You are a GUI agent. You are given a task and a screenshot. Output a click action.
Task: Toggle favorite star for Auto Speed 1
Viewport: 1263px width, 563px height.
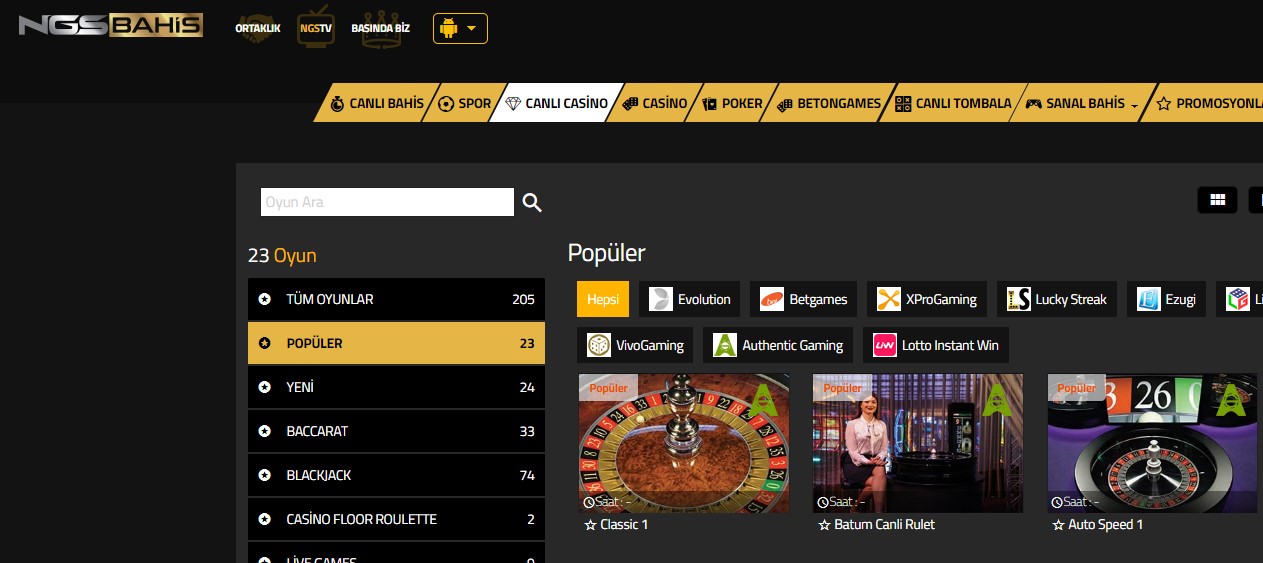coord(1058,525)
